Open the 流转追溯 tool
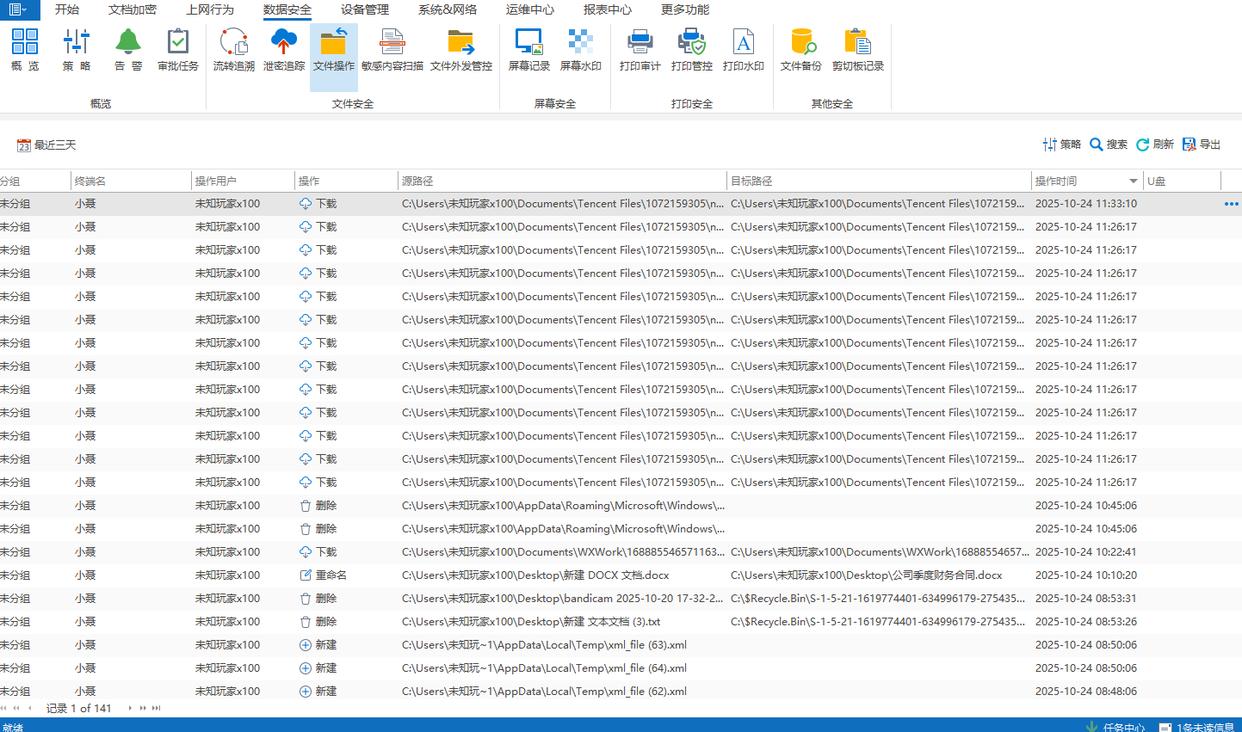Image resolution: width=1242 pixels, height=732 pixels. coord(233,50)
